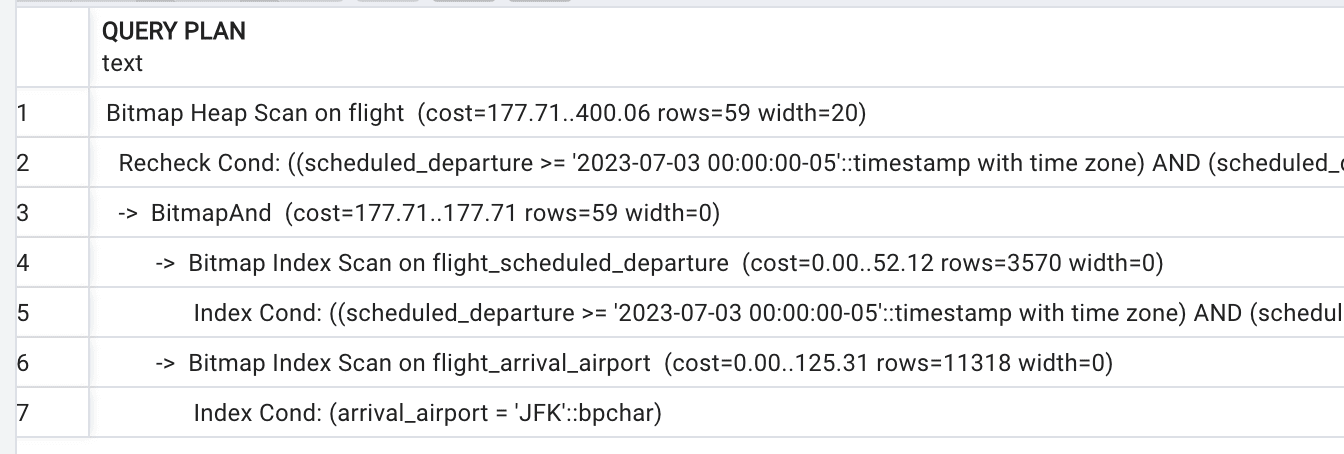Viewport: 1344px width, 454px height.
Task: Select row number 2 in the grid
Action: click(x=23, y=163)
